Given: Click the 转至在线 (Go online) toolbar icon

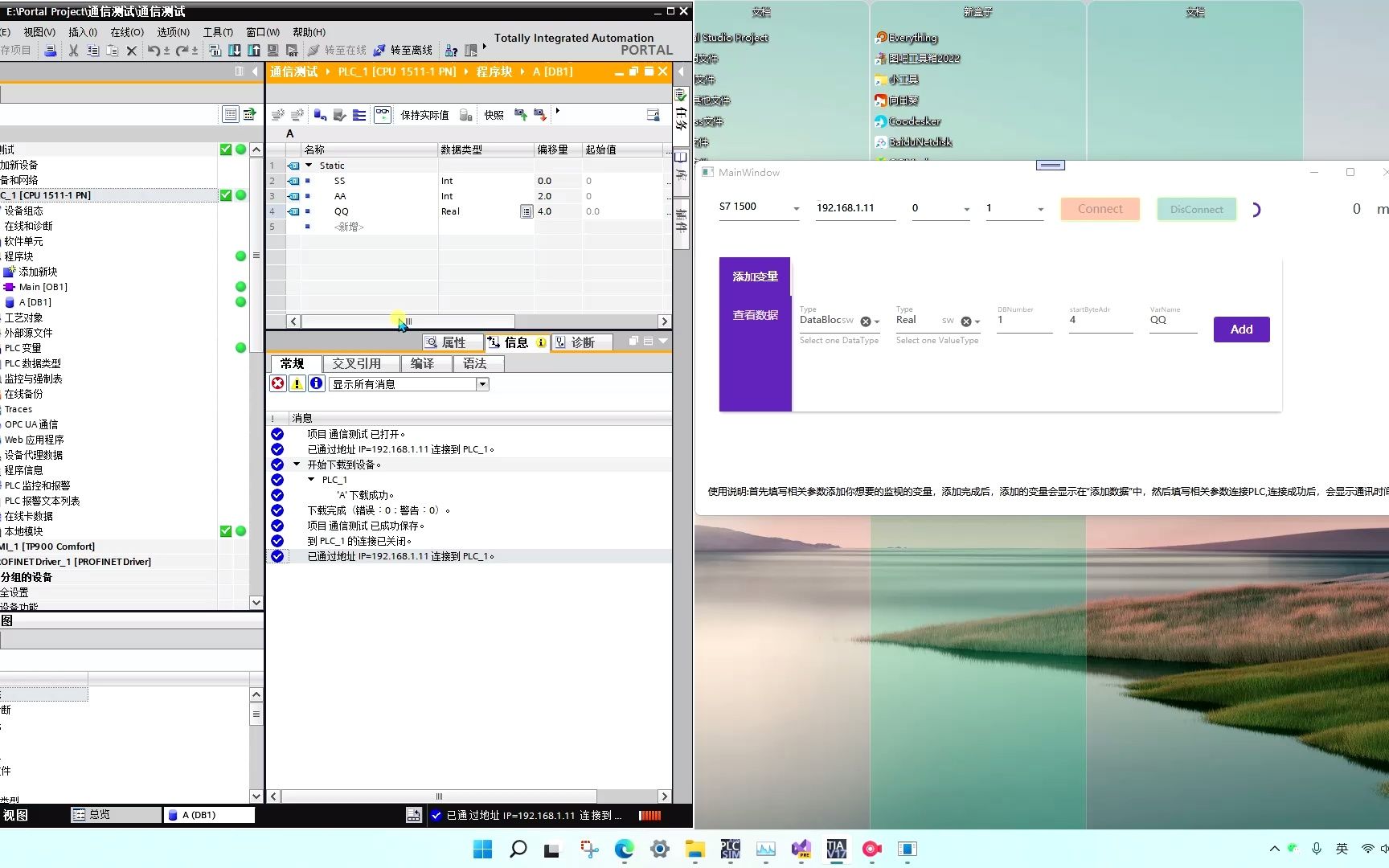Looking at the screenshot, I should pos(346,50).
